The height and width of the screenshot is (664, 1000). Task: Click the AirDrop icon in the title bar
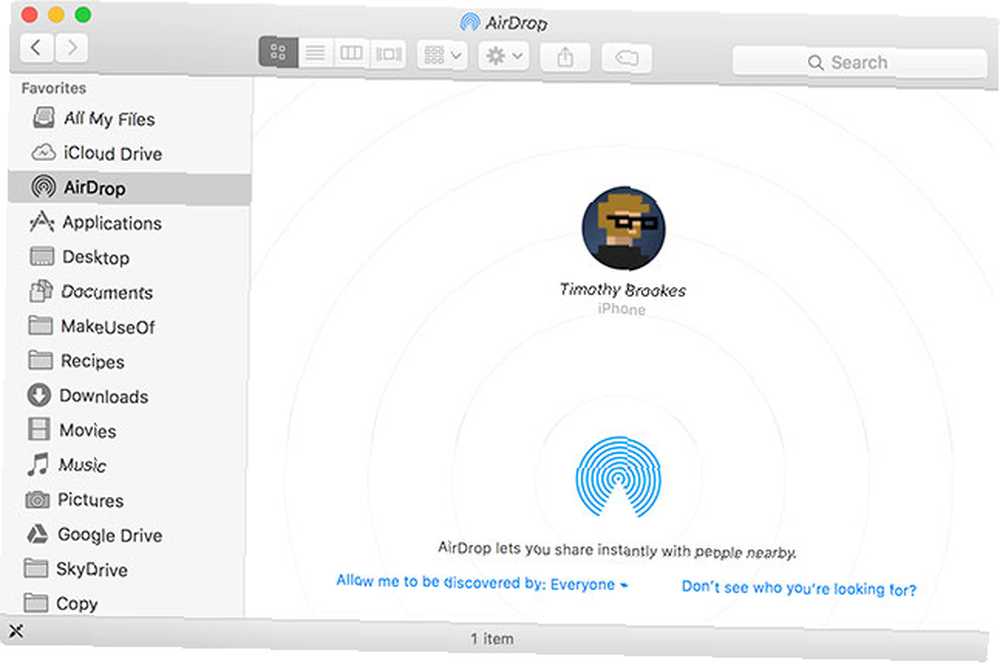coord(470,22)
